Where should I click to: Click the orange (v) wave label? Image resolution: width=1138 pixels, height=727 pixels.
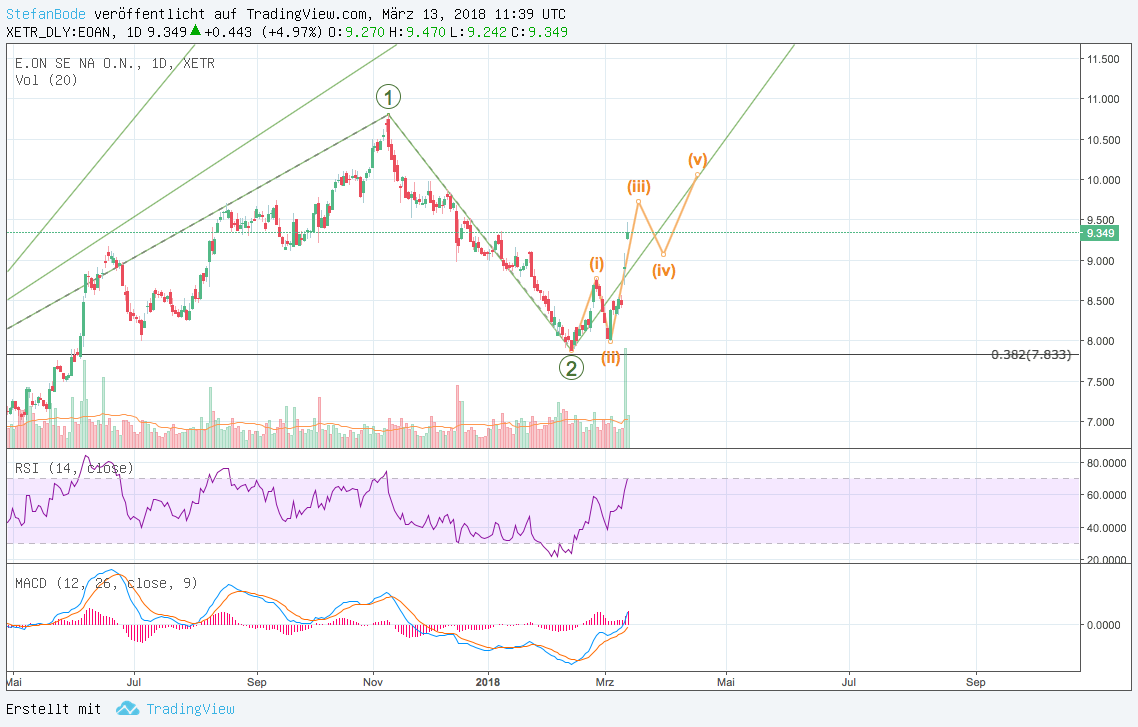pos(697,160)
